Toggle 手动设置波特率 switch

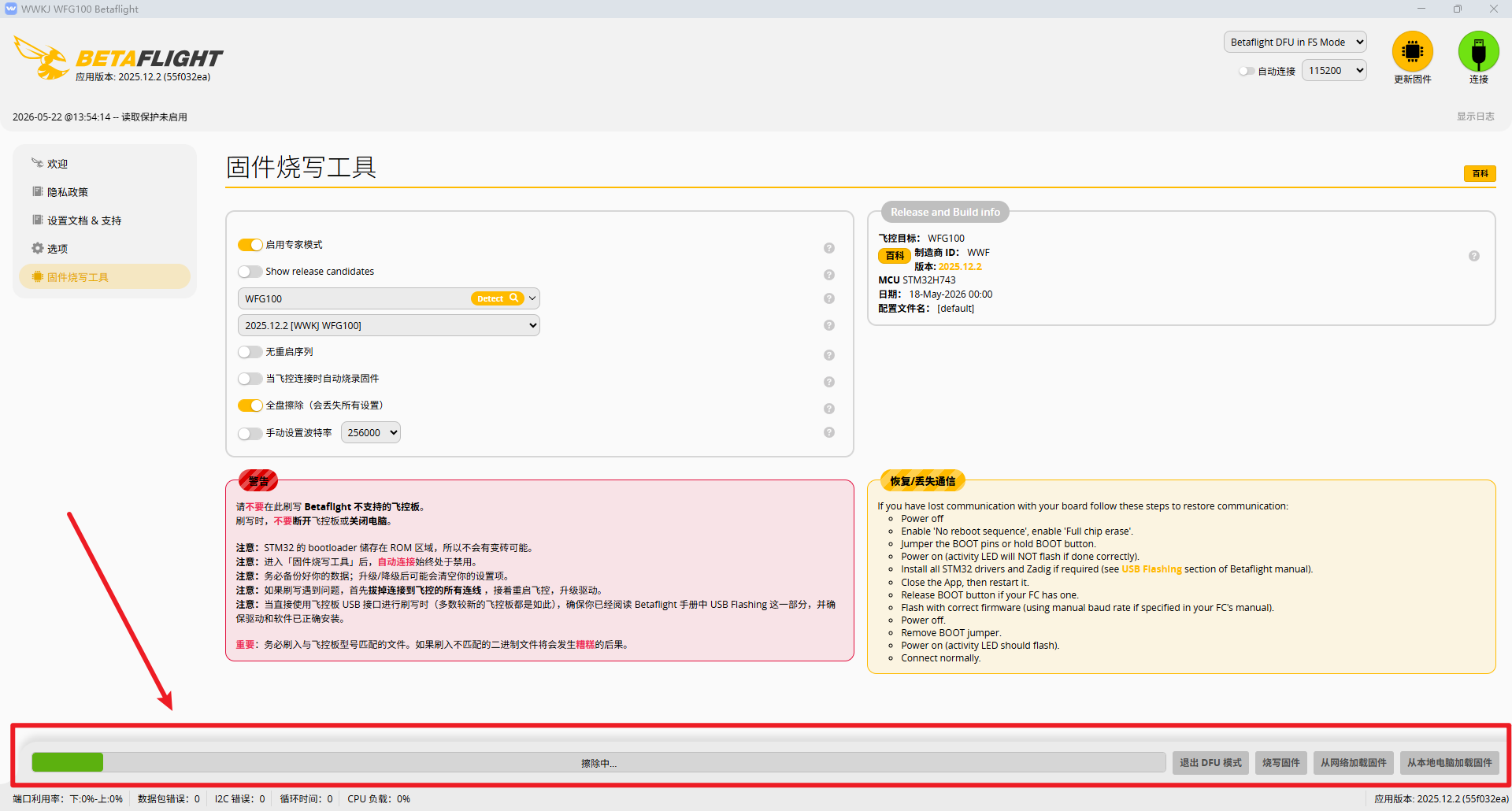point(250,433)
